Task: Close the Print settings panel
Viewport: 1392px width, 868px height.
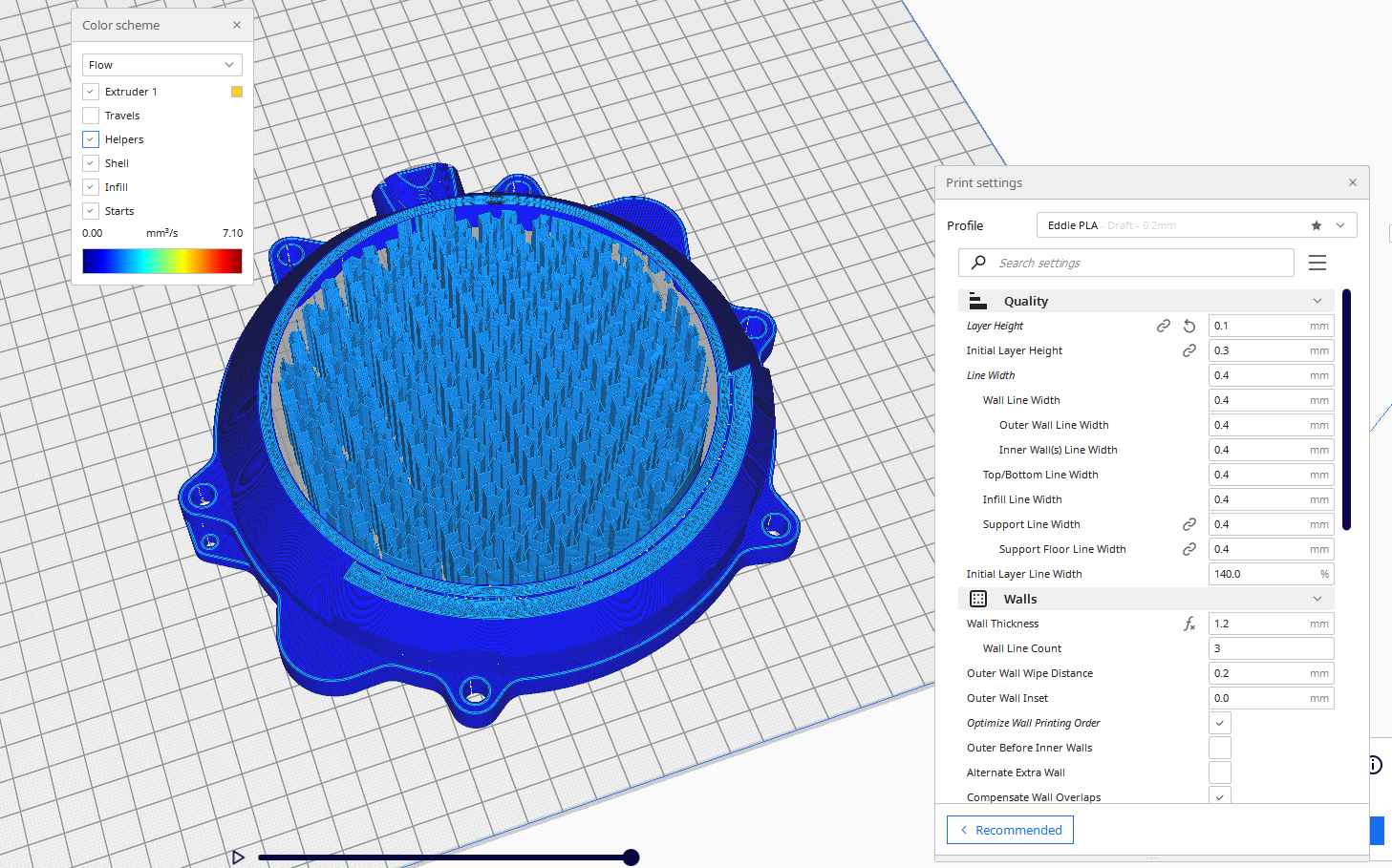Action: (x=1353, y=182)
